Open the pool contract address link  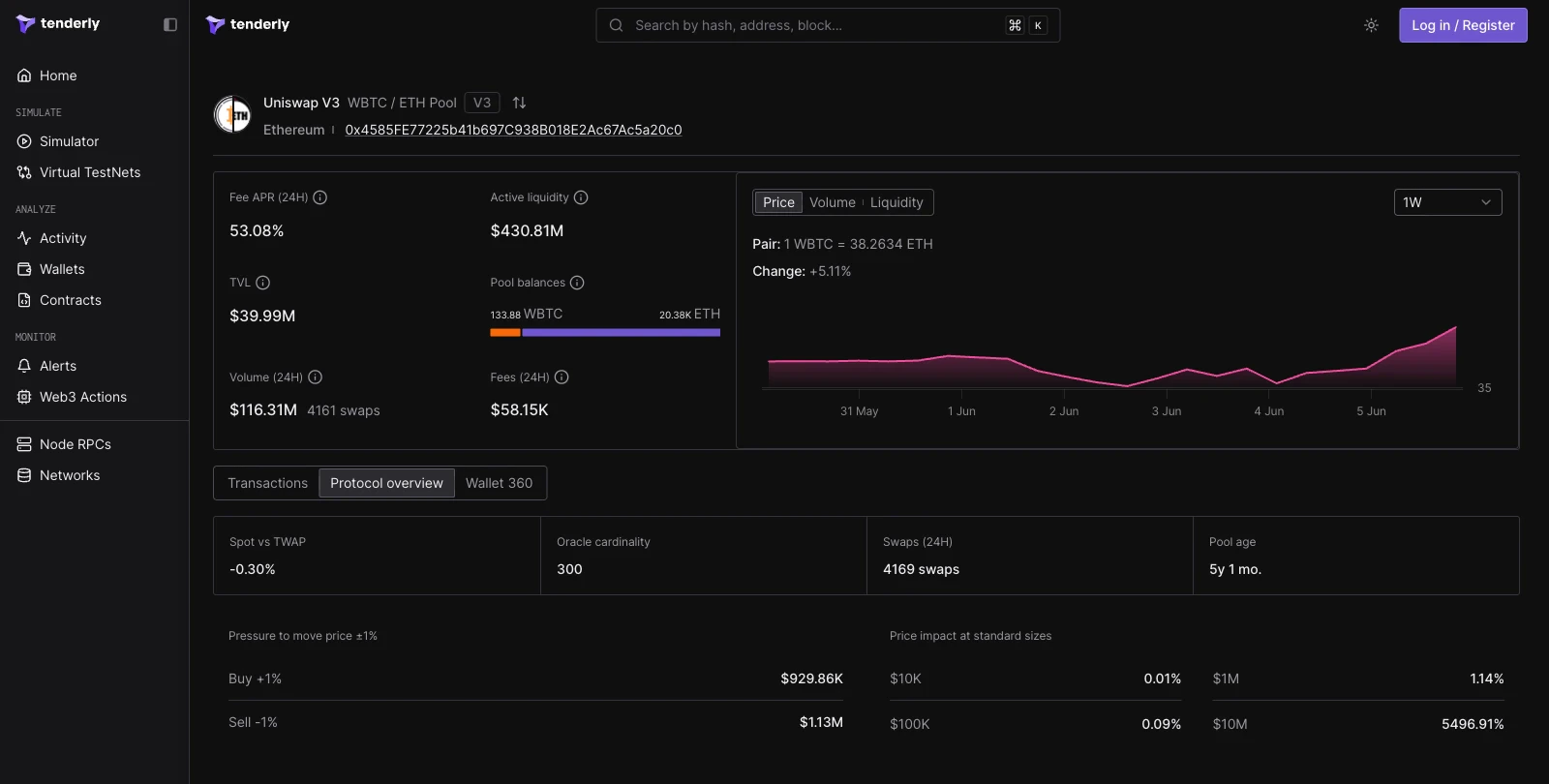click(x=513, y=130)
